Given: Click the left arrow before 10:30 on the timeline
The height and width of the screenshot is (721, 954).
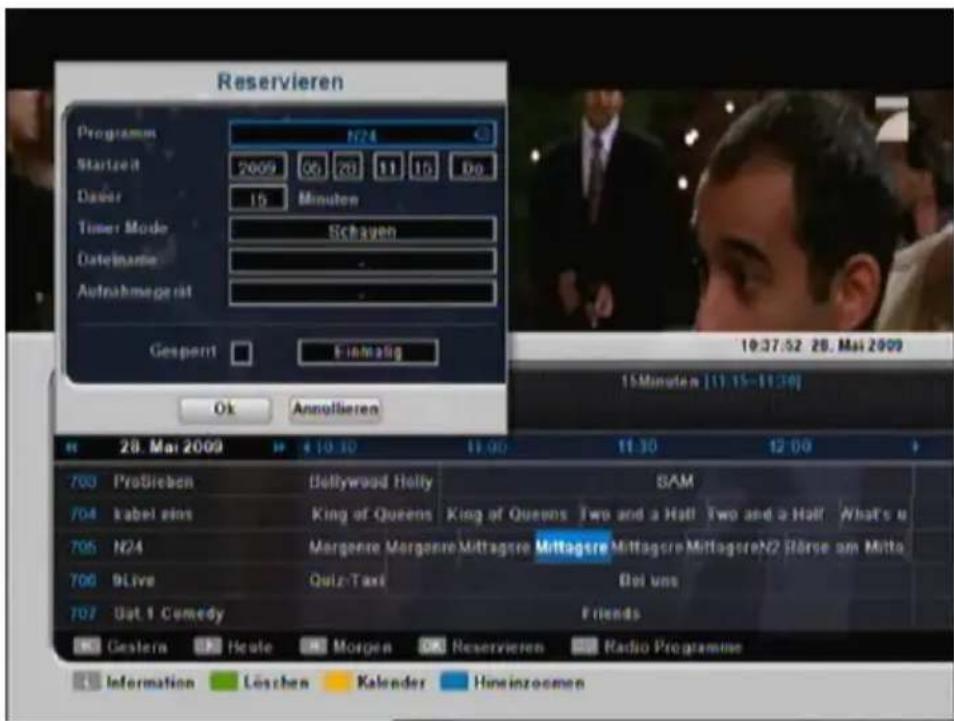Looking at the screenshot, I should pos(307,448).
